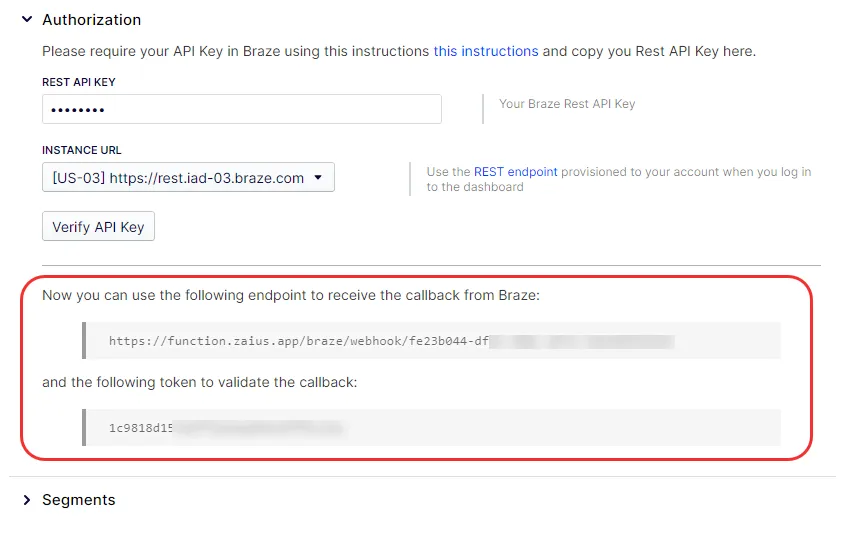Image resolution: width=842 pixels, height=535 pixels.
Task: Click the "Your Braze Rest API Key" hint
Action: pos(567,104)
